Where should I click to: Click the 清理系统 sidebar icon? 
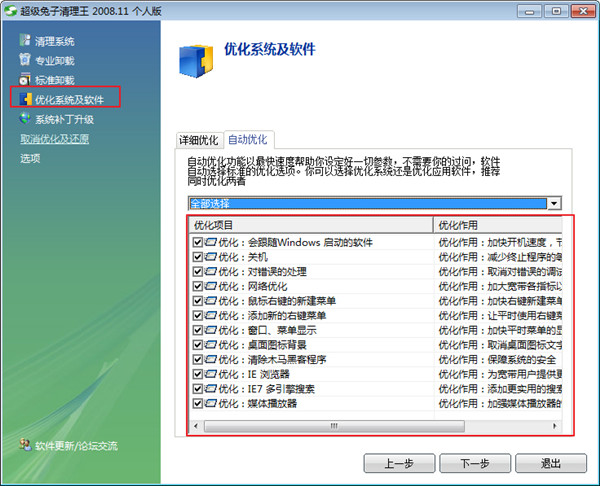[25, 41]
